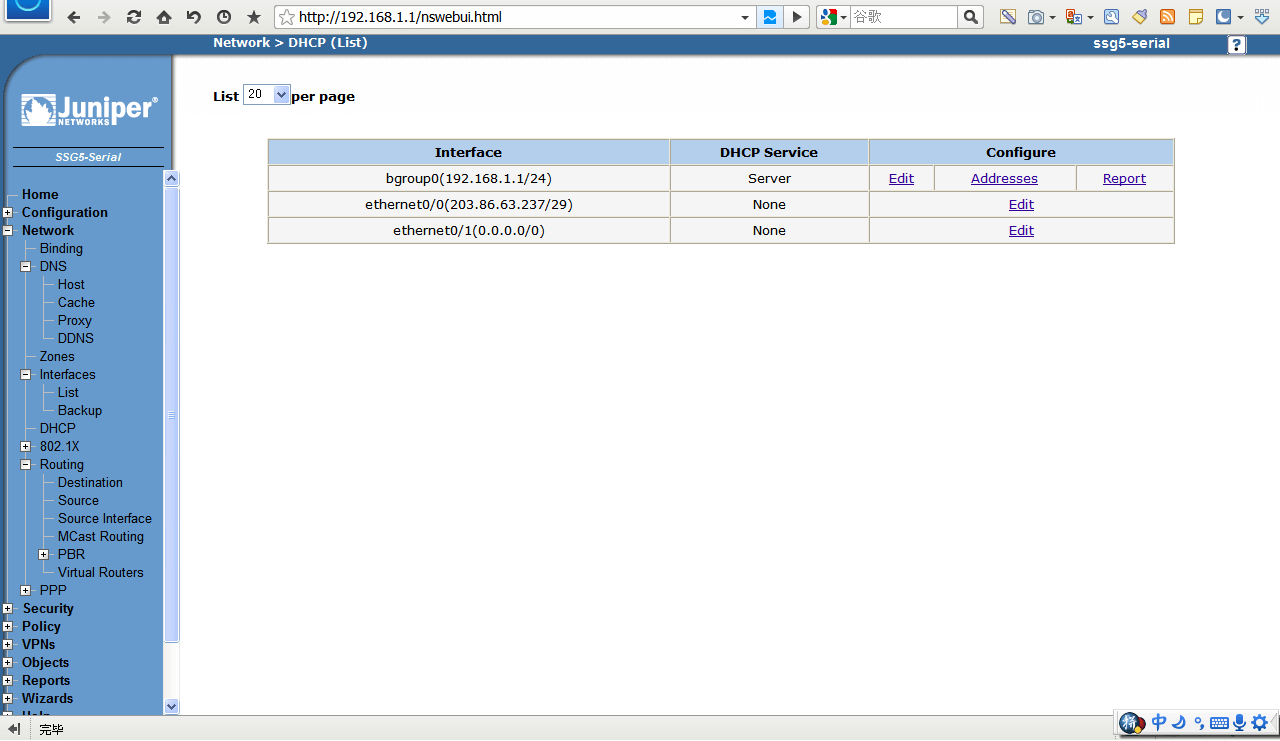
Task: Click the bookmark star icon in toolbar
Action: point(254,17)
